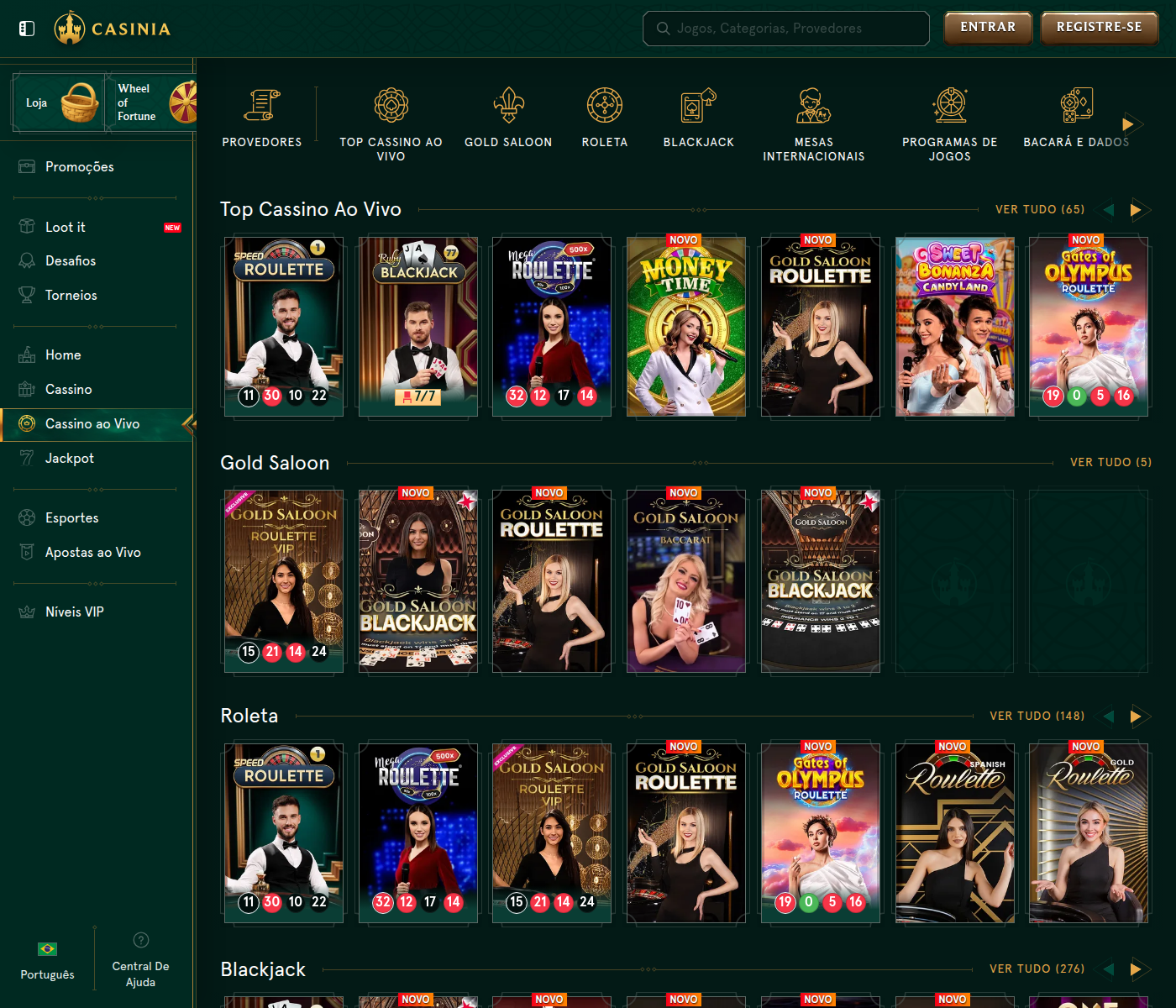Open Mesas Internacionais dealer icon
Screen dimensions: 1176x1008
pyautogui.click(x=813, y=105)
